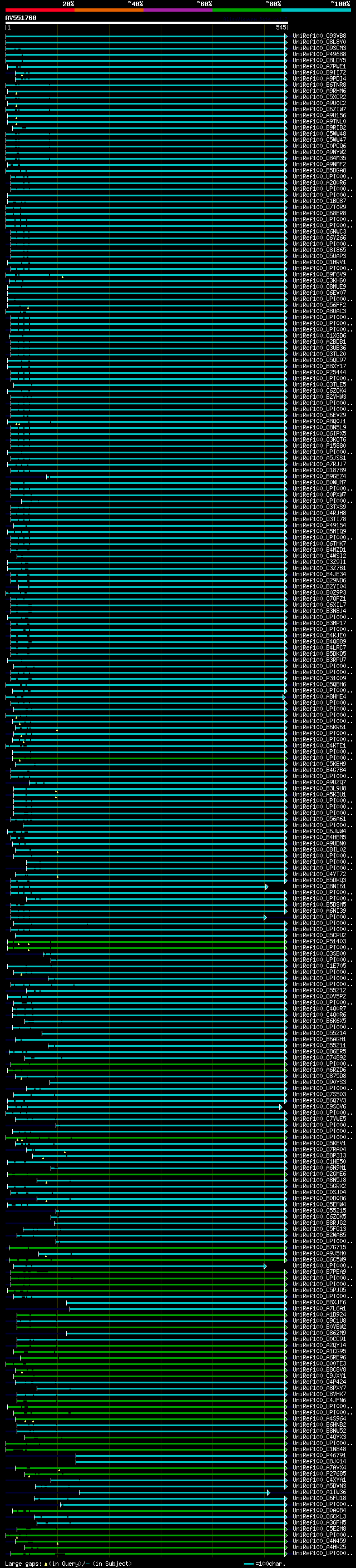
Task: Click hit label UniRef100_D0A0B4
Action: point(319,1511)
